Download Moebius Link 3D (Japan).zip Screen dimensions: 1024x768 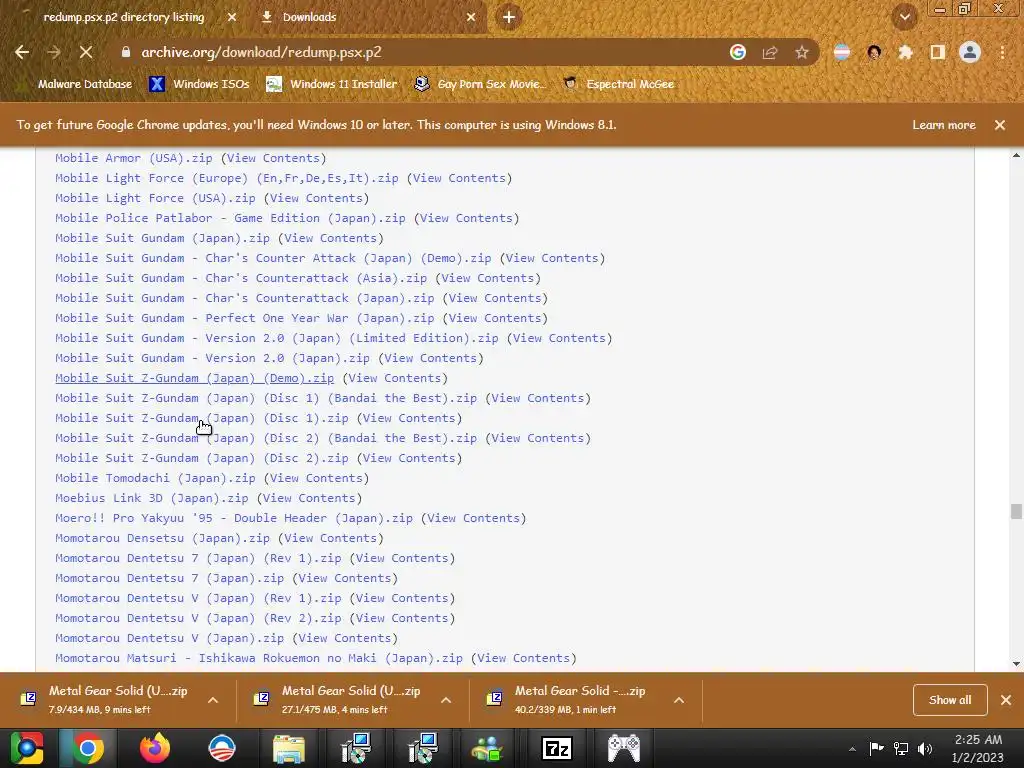pyautogui.click(x=152, y=498)
